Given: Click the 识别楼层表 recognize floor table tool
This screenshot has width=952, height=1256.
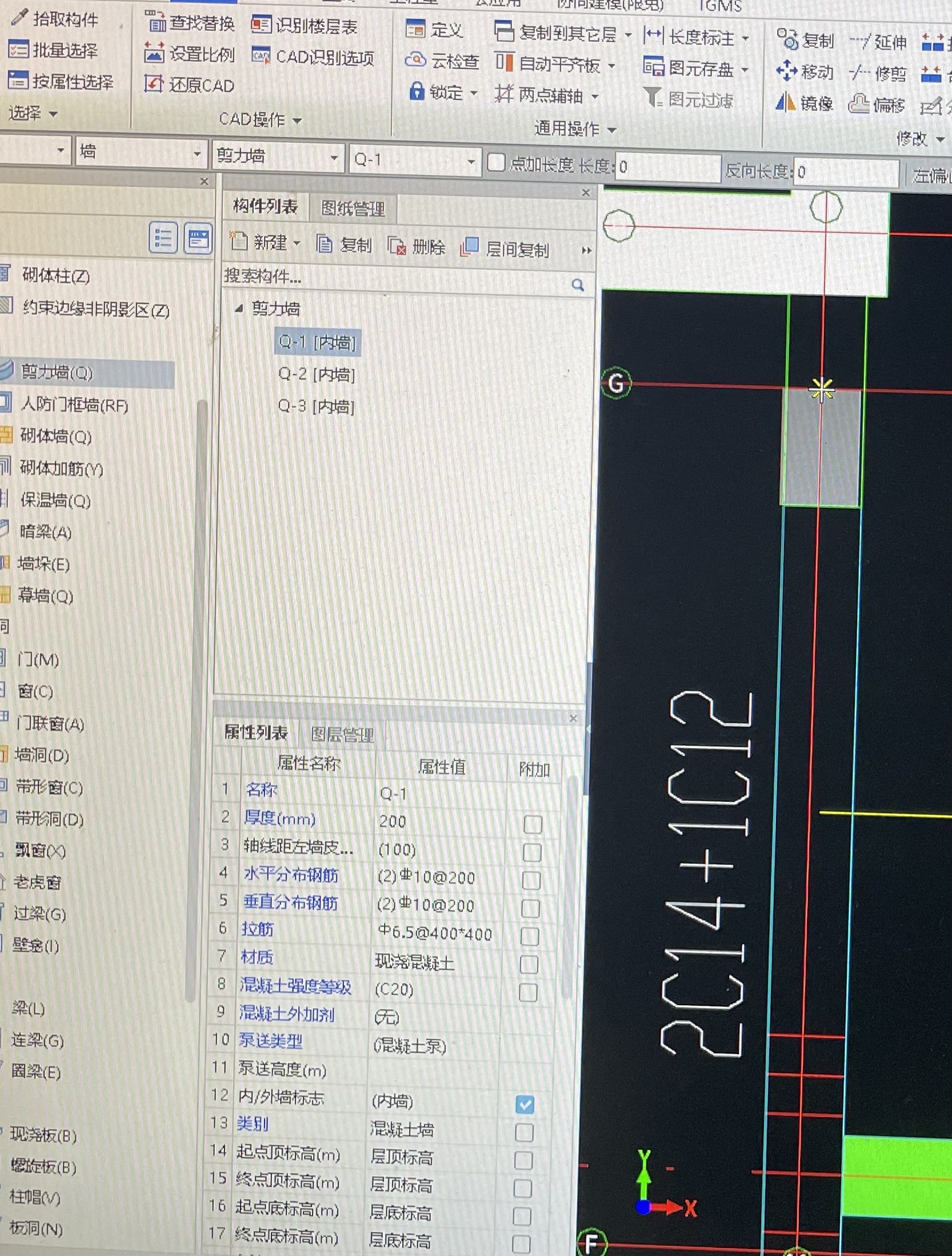Looking at the screenshot, I should 305,26.
